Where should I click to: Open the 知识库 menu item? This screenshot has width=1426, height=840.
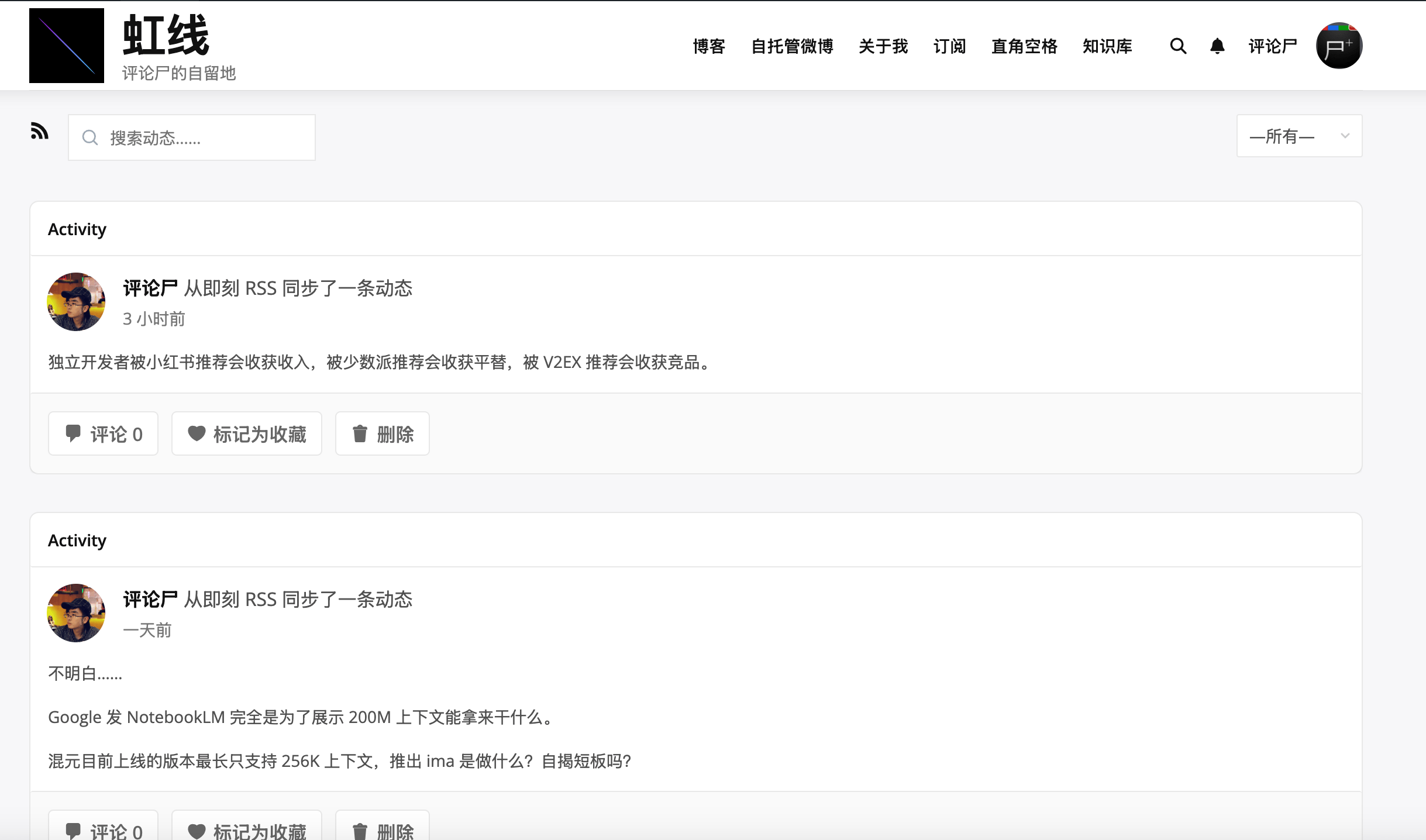click(x=1107, y=46)
